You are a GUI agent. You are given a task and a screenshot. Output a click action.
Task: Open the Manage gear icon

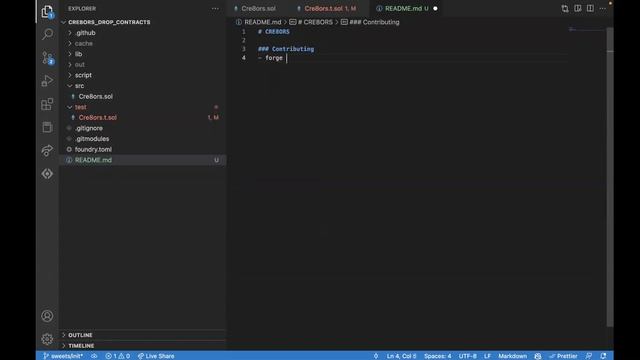point(47,339)
